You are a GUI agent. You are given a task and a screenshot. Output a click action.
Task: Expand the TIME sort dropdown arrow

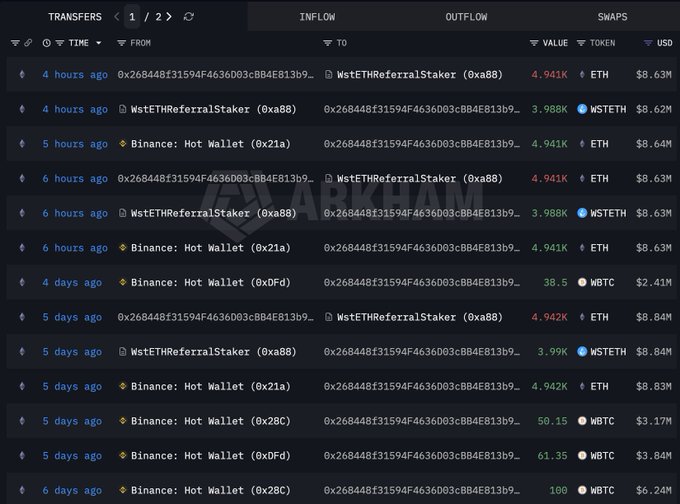click(x=98, y=43)
